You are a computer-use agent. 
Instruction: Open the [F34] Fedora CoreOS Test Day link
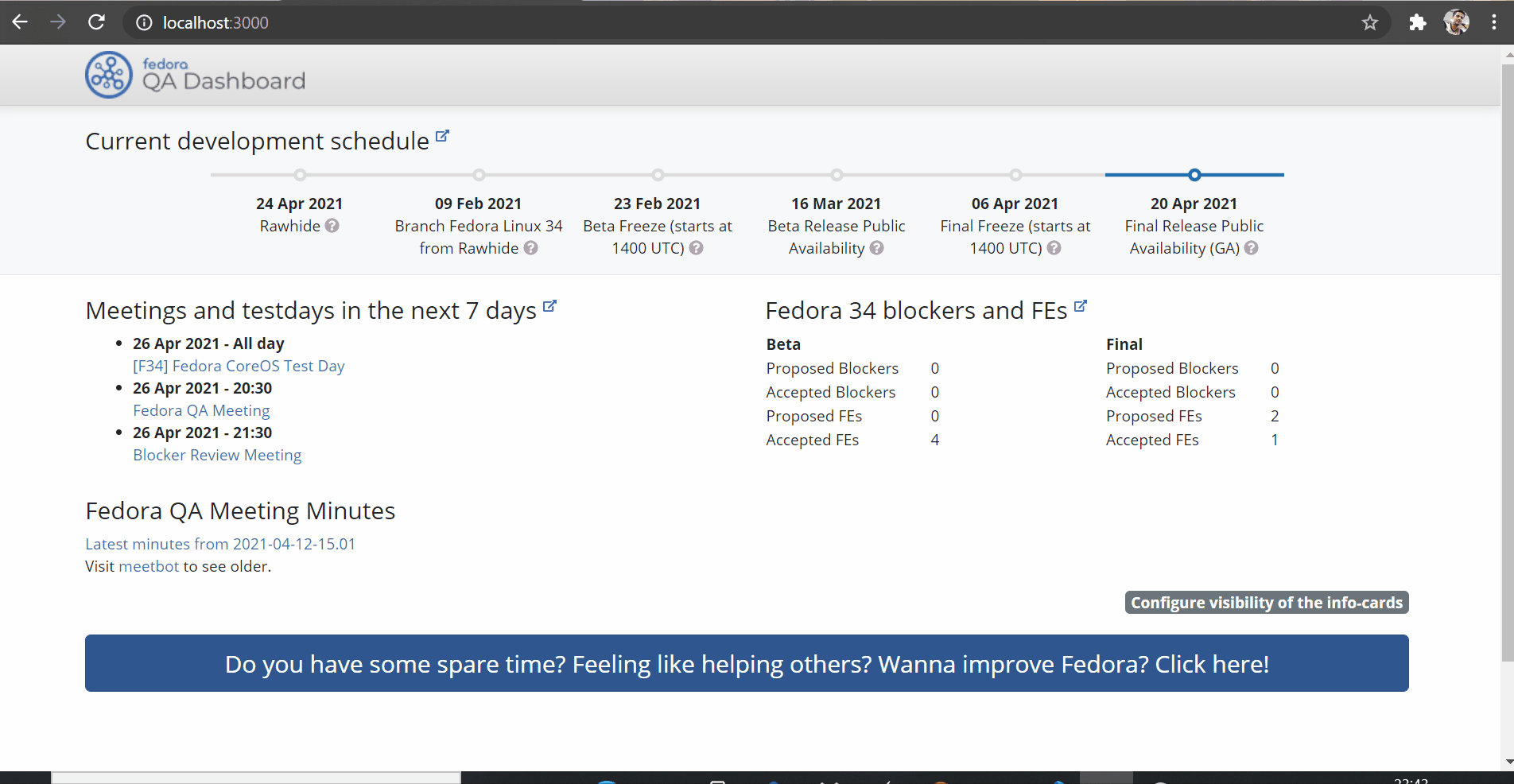(239, 366)
